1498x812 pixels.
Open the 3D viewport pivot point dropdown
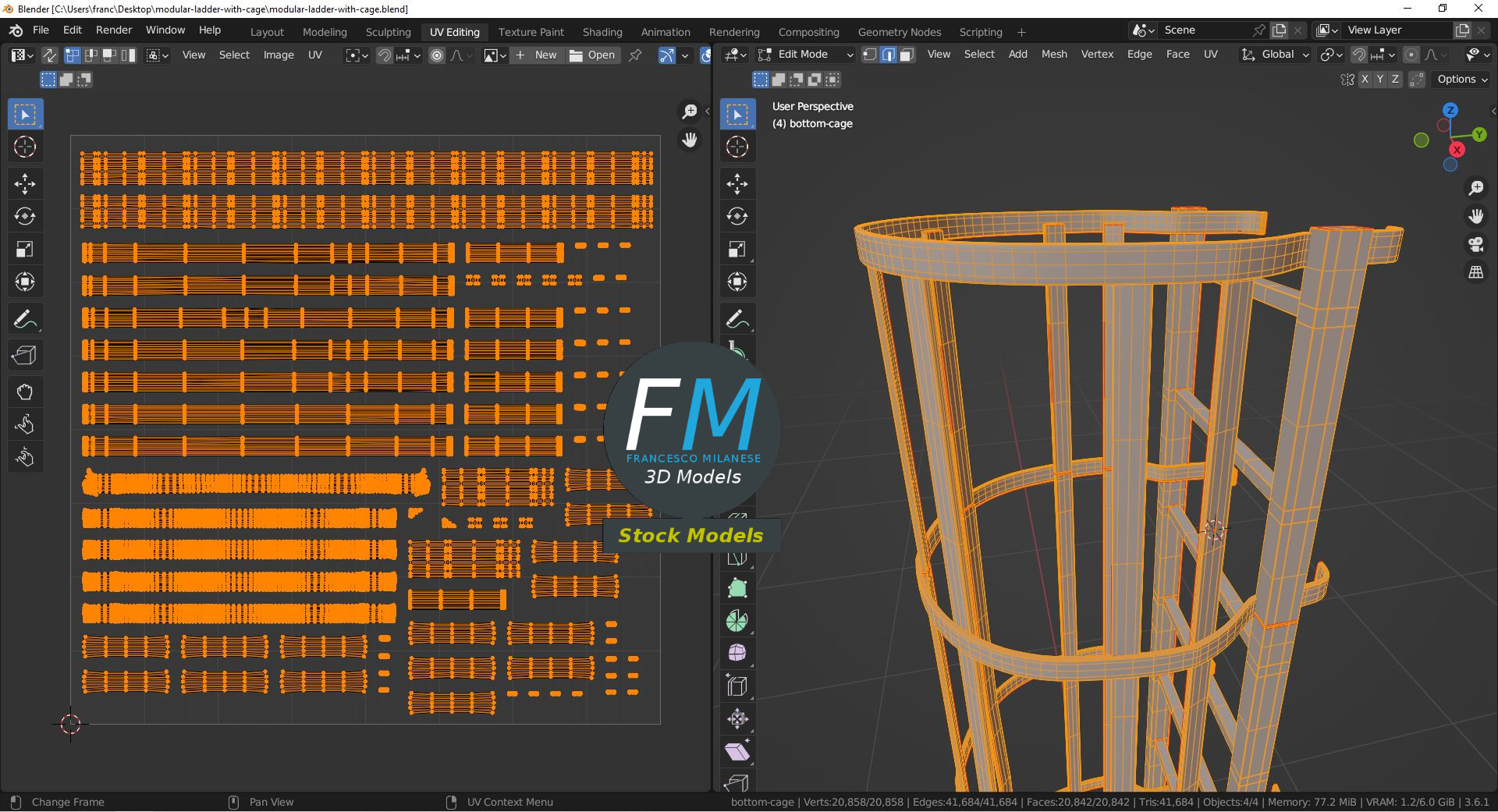pyautogui.click(x=1331, y=55)
